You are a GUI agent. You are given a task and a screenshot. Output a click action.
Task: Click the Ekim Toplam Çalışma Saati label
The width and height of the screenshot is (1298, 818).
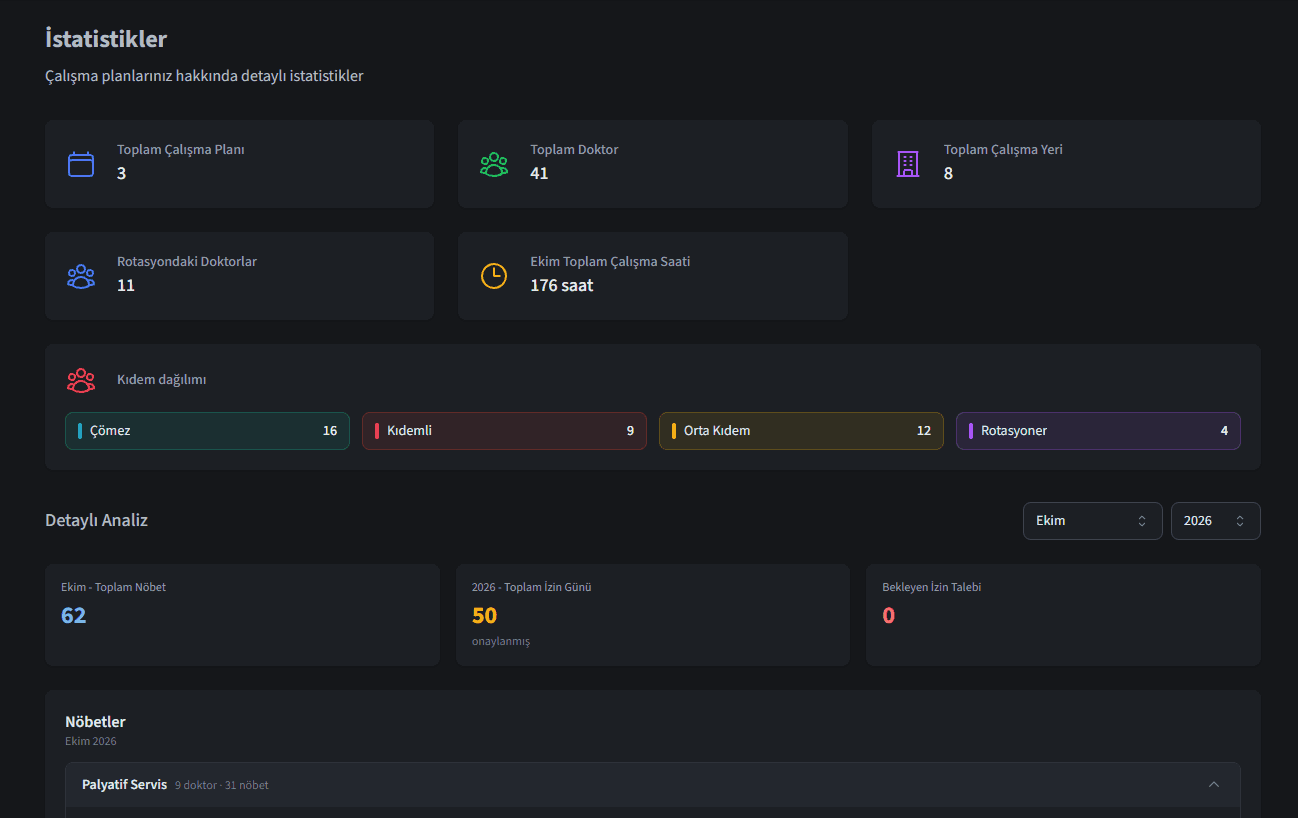610,261
